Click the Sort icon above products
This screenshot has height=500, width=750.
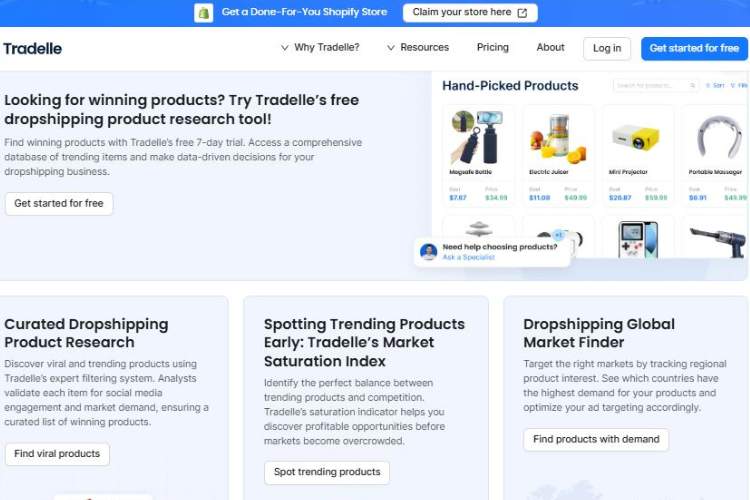tap(708, 86)
